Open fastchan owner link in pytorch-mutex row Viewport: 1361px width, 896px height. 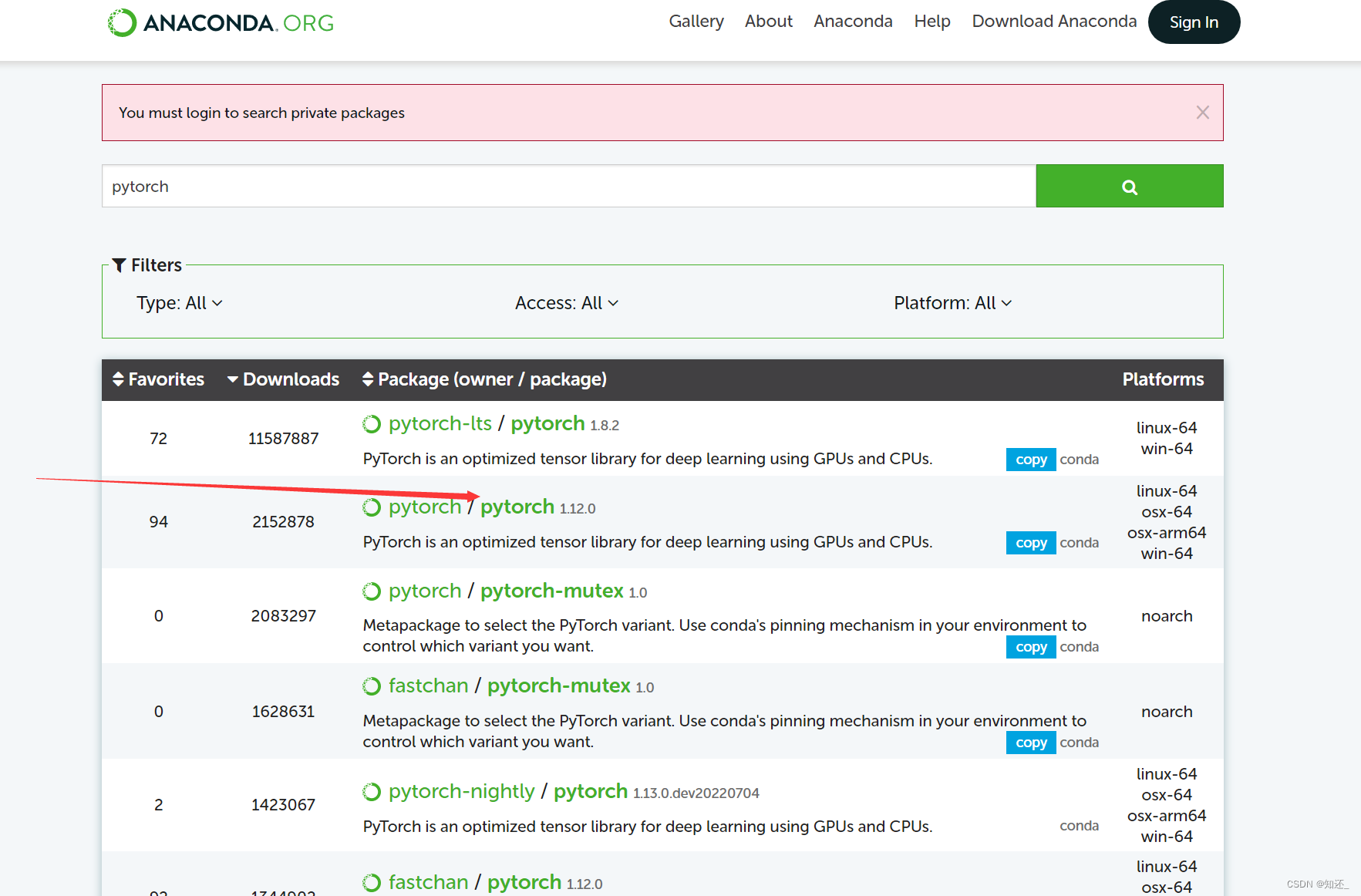pyautogui.click(x=429, y=686)
